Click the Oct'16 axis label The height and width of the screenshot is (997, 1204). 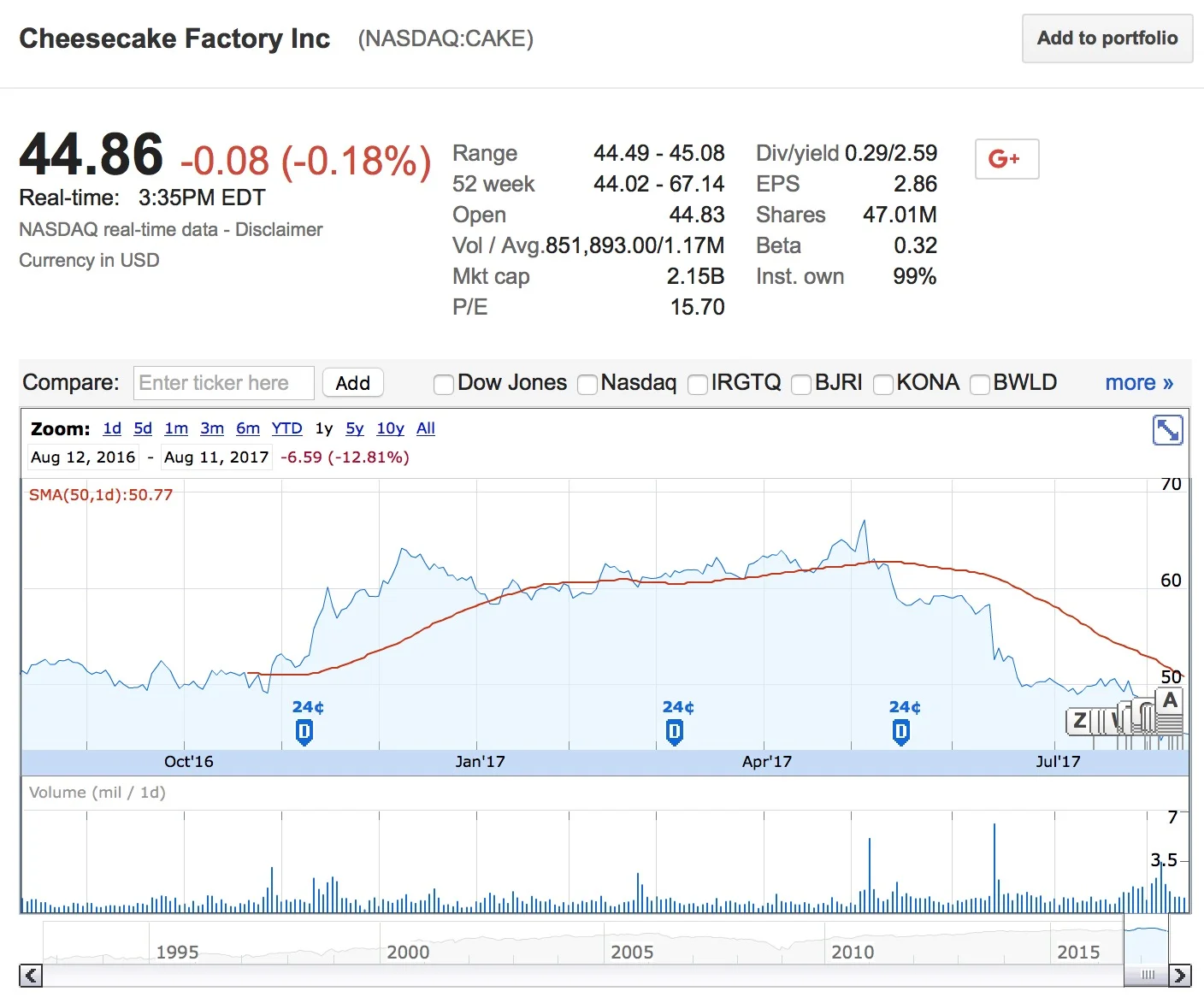pos(188,761)
